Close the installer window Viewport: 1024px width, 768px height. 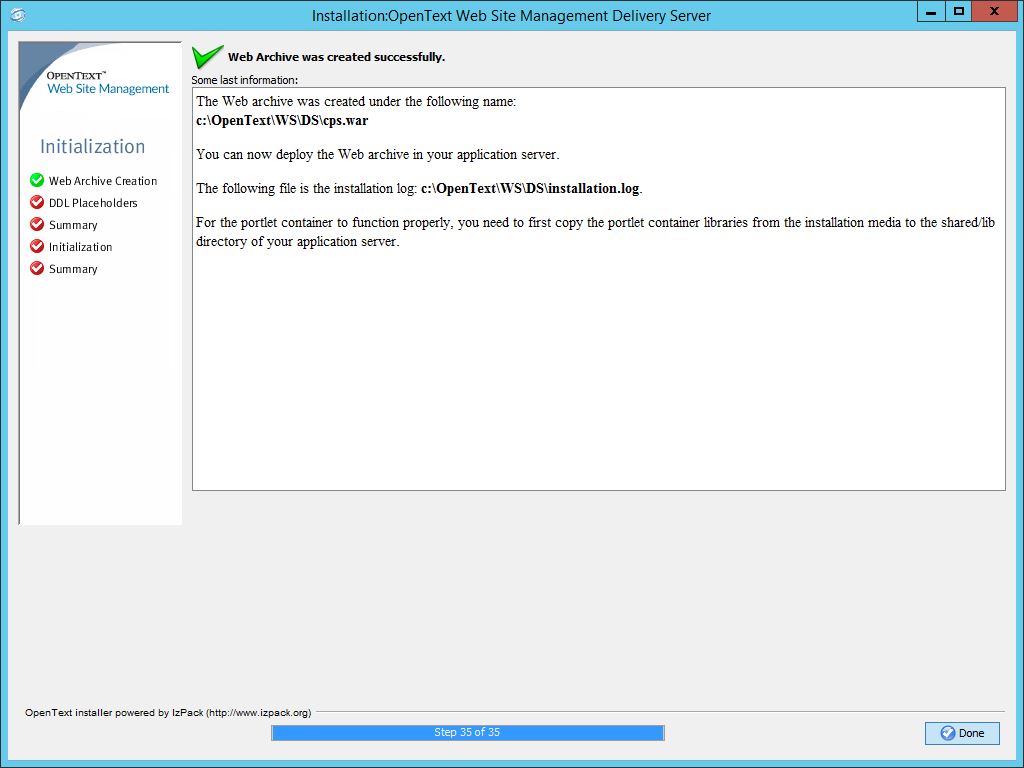(994, 11)
